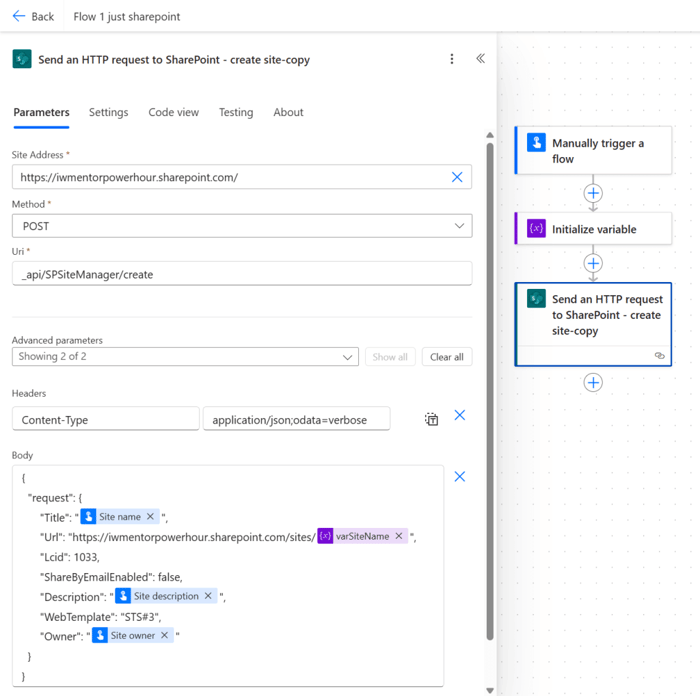Click the panel vertical scrollbar thumb
The width and height of the screenshot is (700, 696).
point(490,392)
